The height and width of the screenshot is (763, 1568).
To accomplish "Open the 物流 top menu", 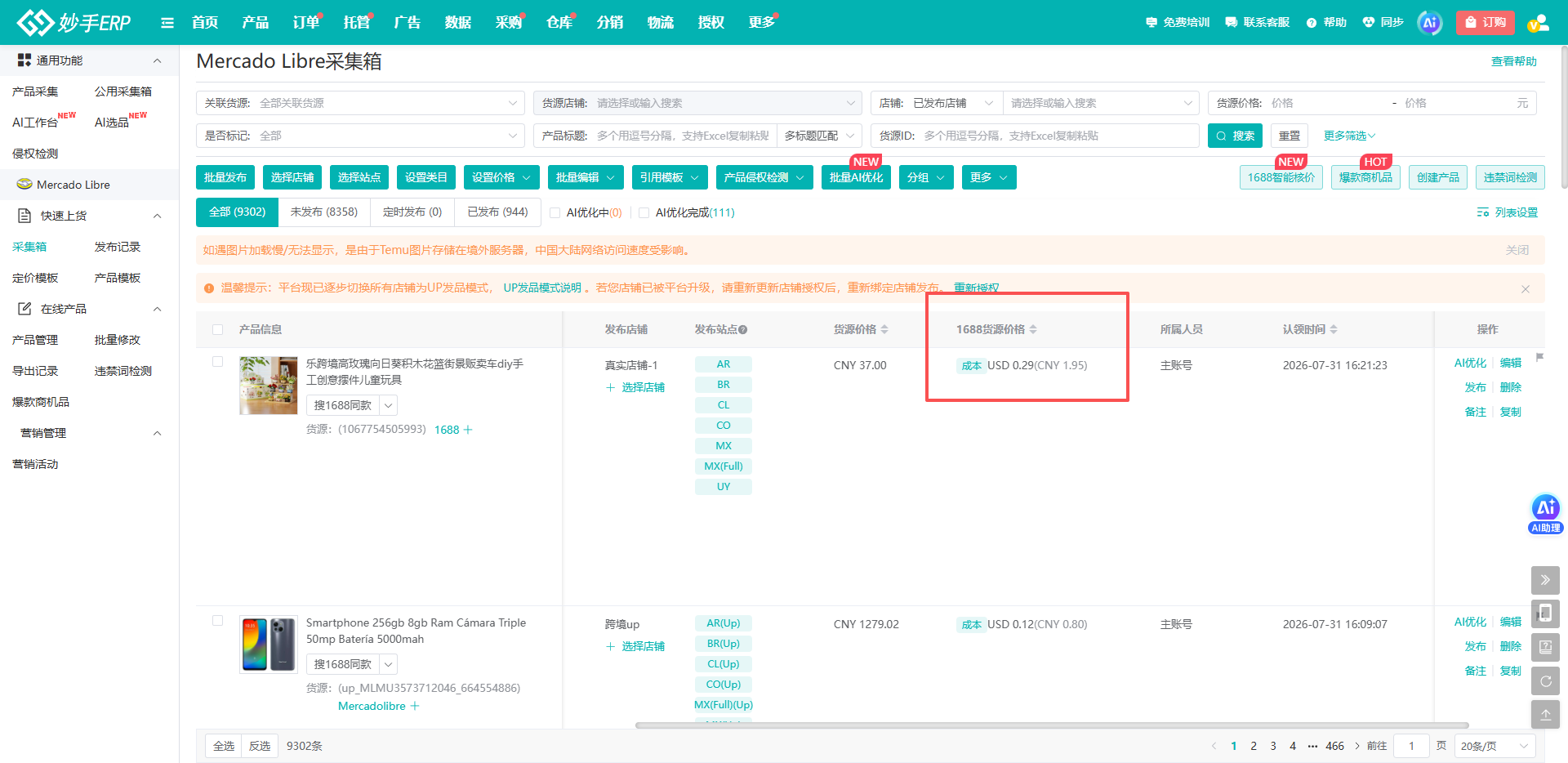I will tap(661, 22).
